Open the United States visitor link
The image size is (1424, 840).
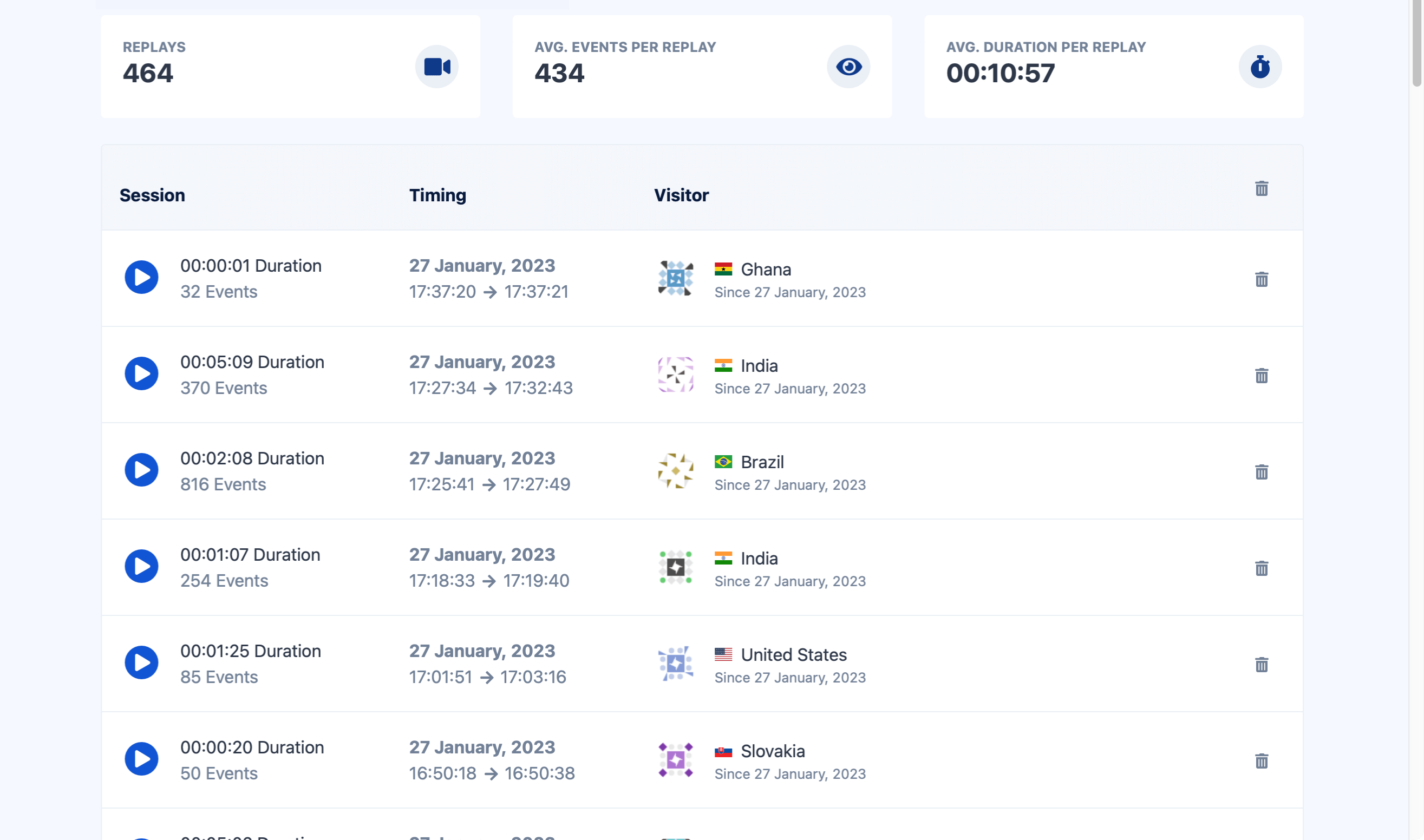pyautogui.click(x=794, y=654)
